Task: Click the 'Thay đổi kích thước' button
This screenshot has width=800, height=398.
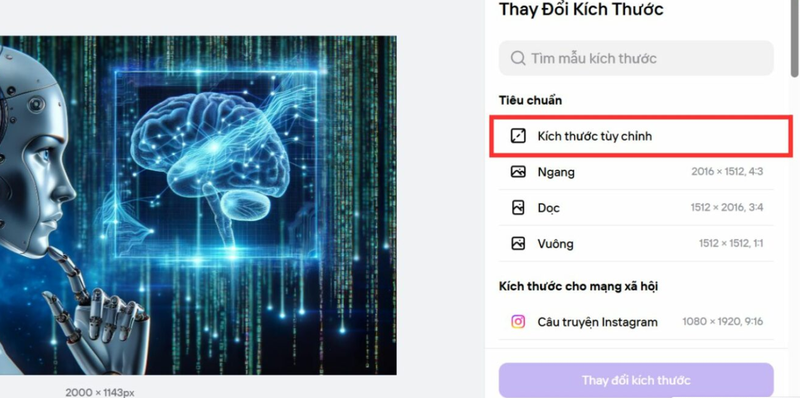Action: coord(636,380)
